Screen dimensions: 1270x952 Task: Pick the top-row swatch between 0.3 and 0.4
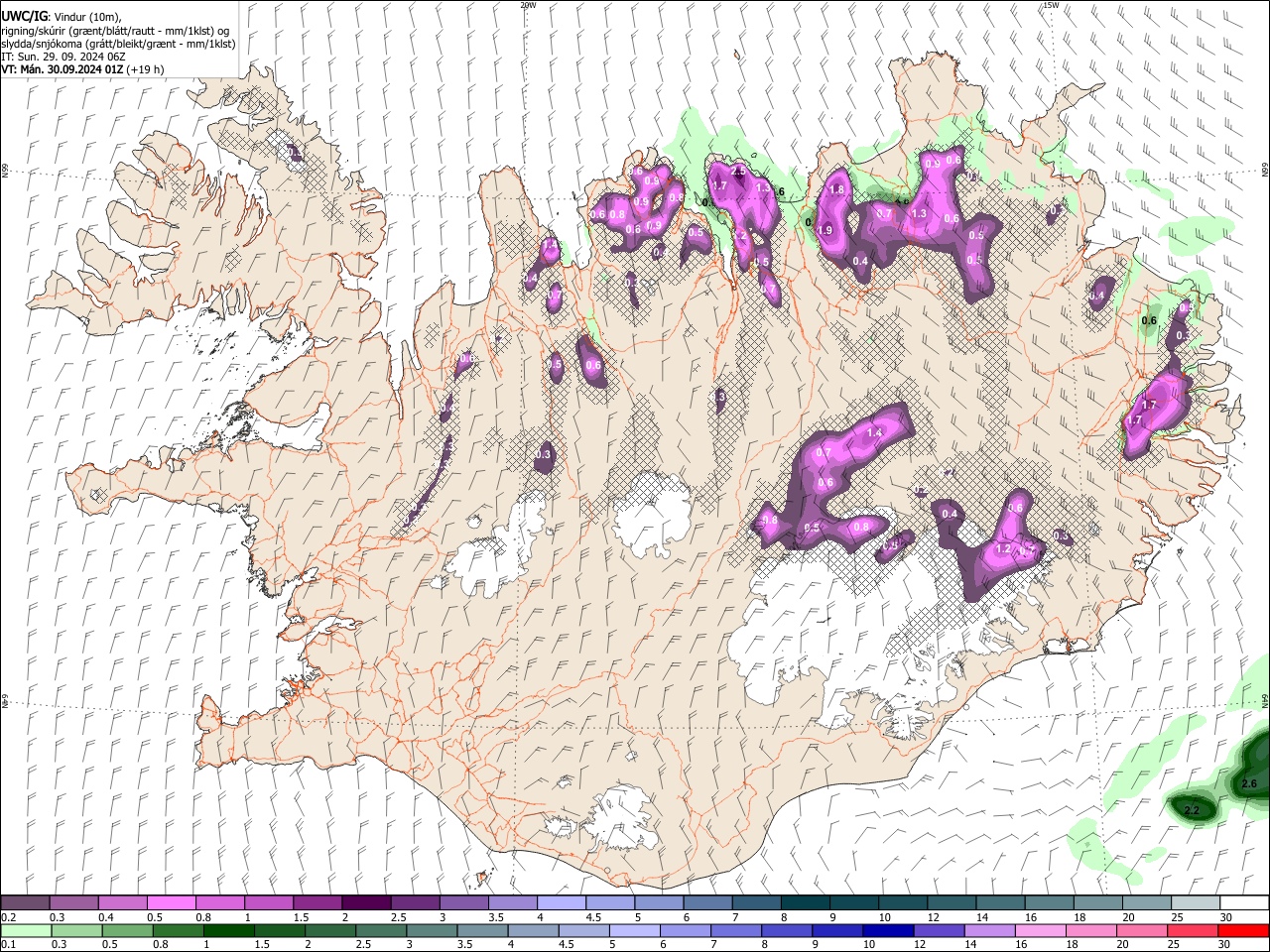point(74,903)
